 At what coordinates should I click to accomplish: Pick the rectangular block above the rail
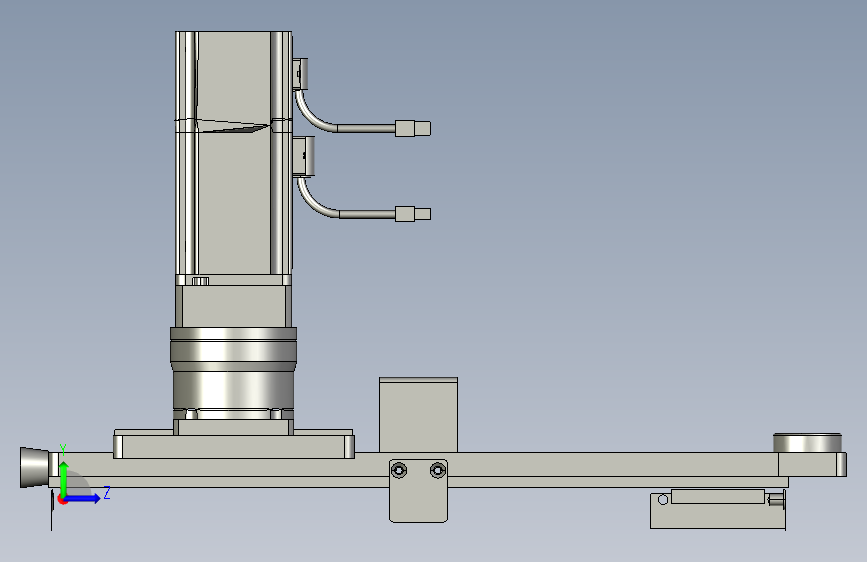pyautogui.click(x=418, y=415)
